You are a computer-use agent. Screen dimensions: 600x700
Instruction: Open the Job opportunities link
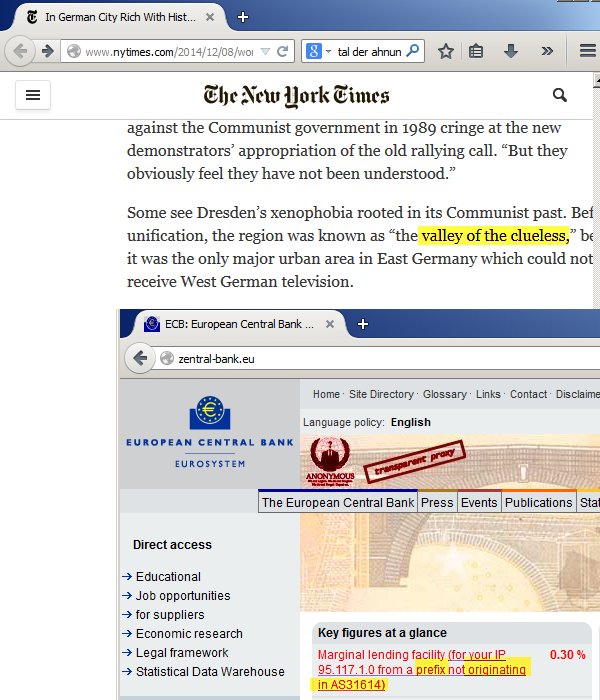pos(183,596)
